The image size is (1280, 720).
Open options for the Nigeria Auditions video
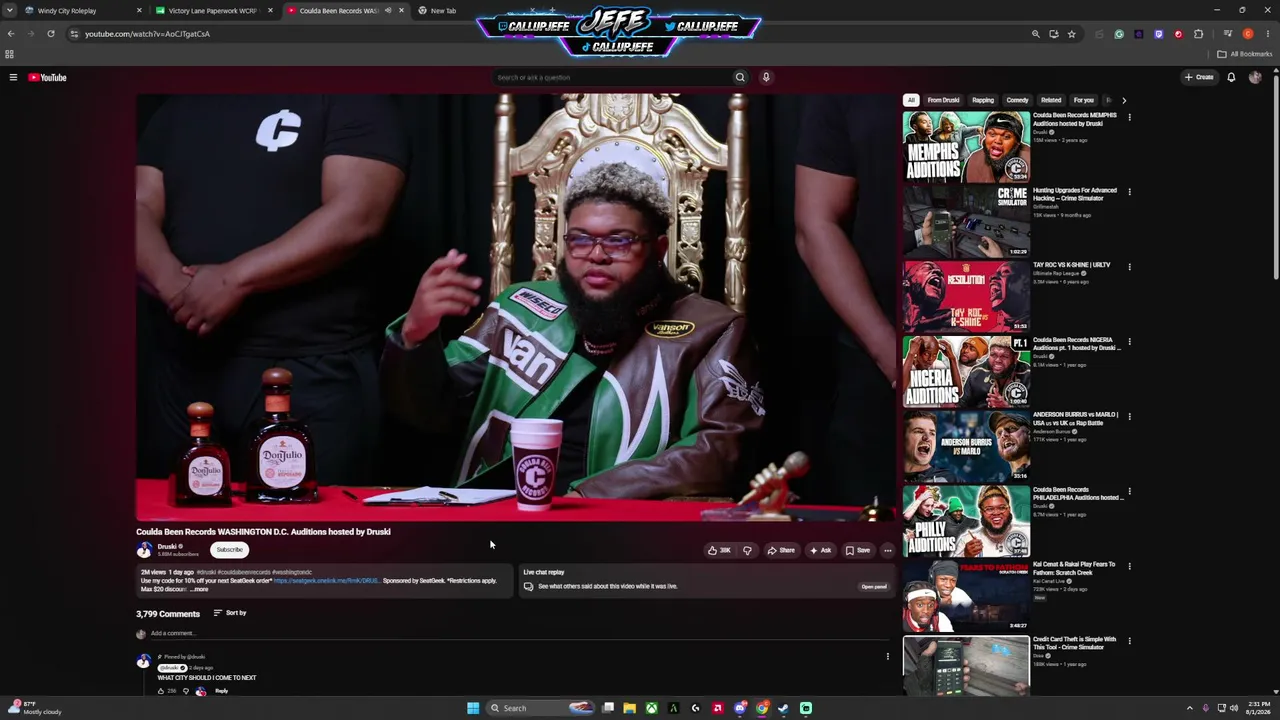point(1129,342)
